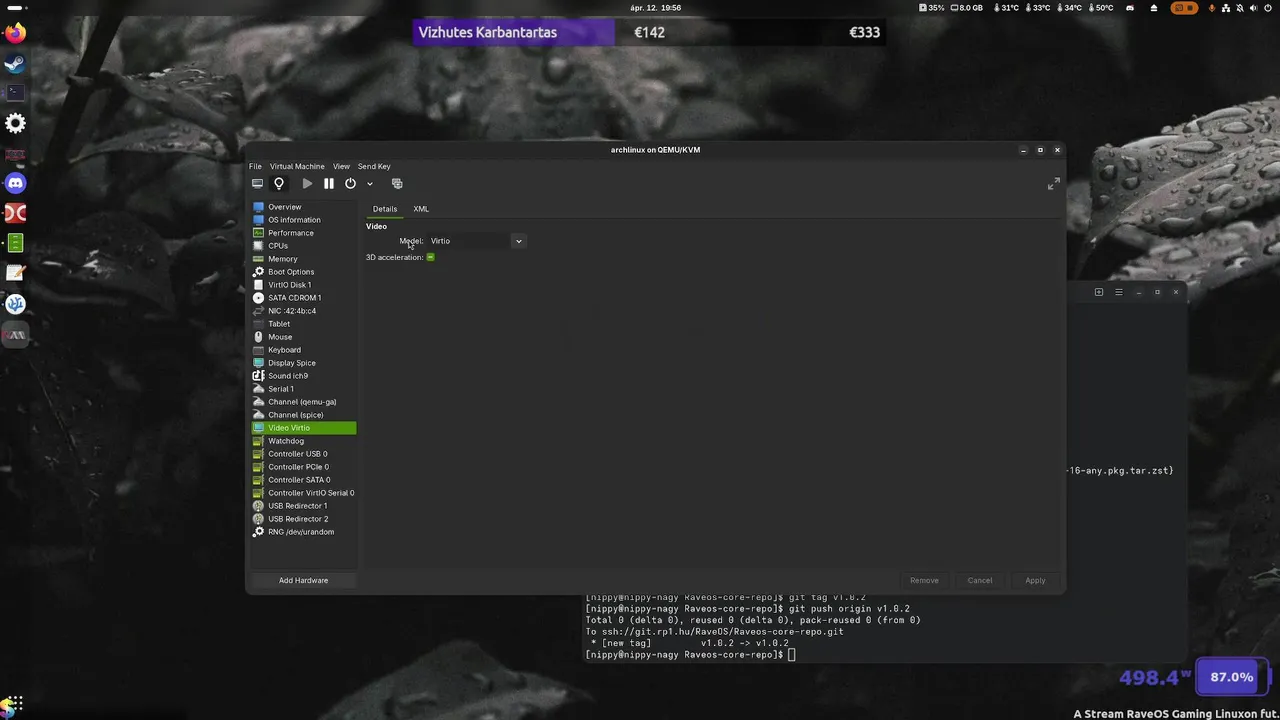1280x720 pixels.
Task: Open the Virtual Machine menu
Action: (297, 166)
